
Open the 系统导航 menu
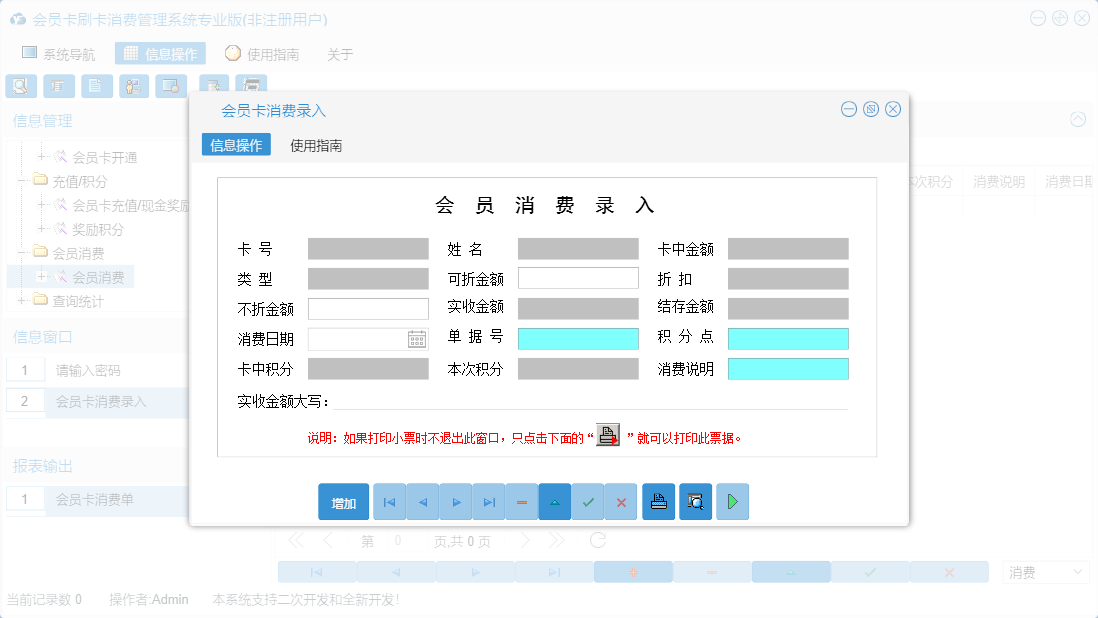coord(65,53)
